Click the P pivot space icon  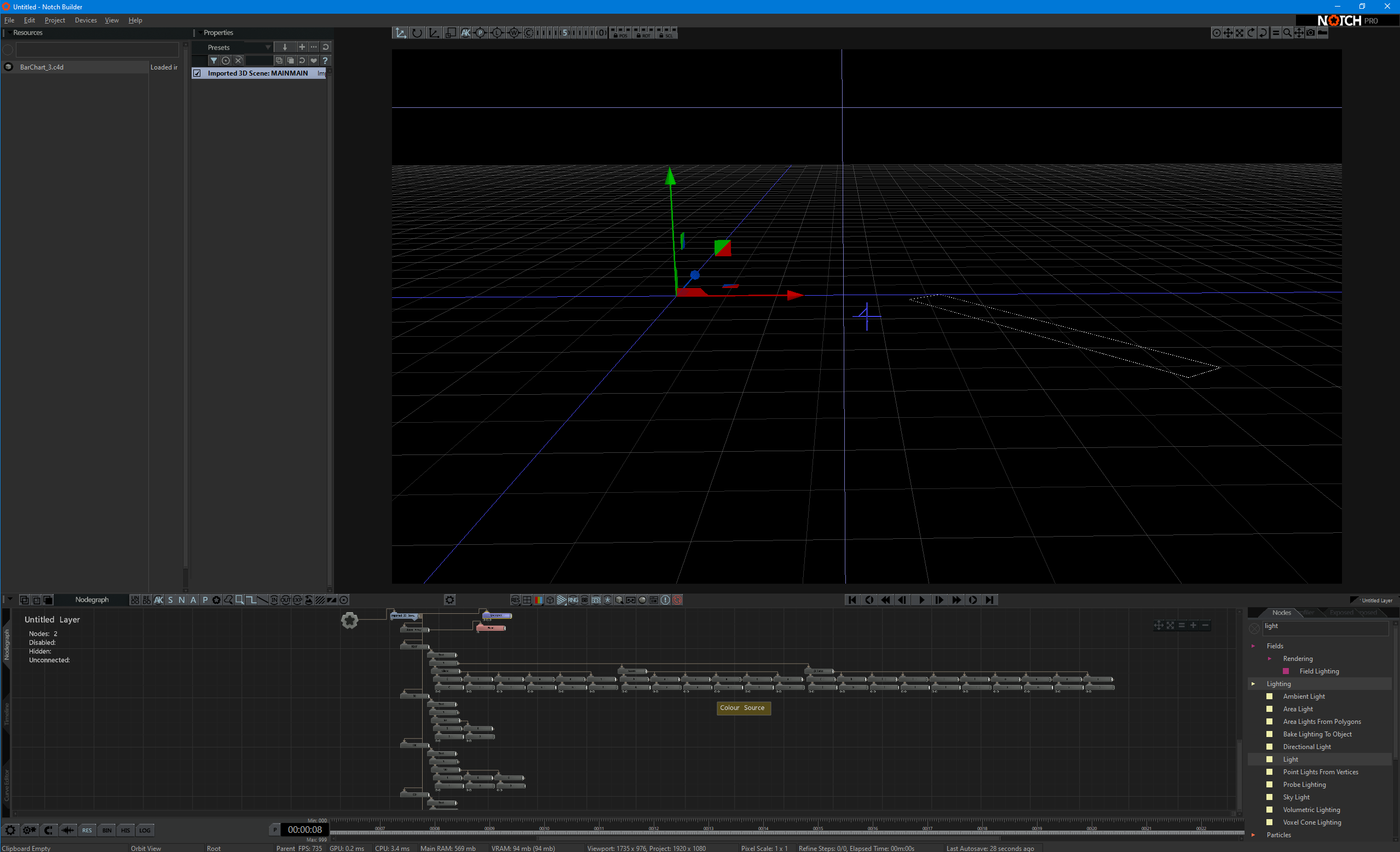click(x=480, y=33)
